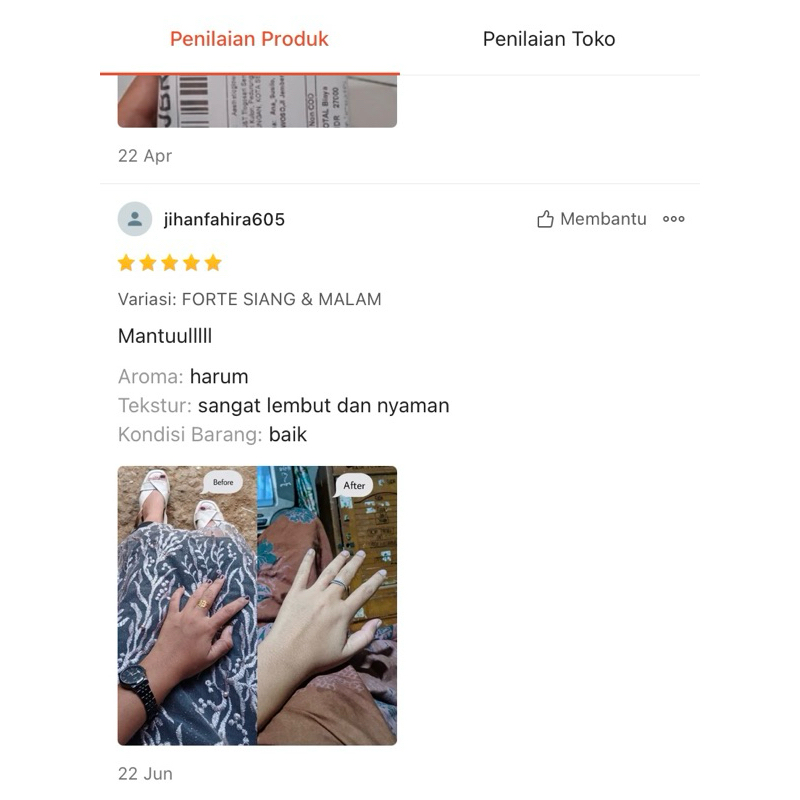This screenshot has width=800, height=800.
Task: Open the before and after hand photo
Action: 257,606
